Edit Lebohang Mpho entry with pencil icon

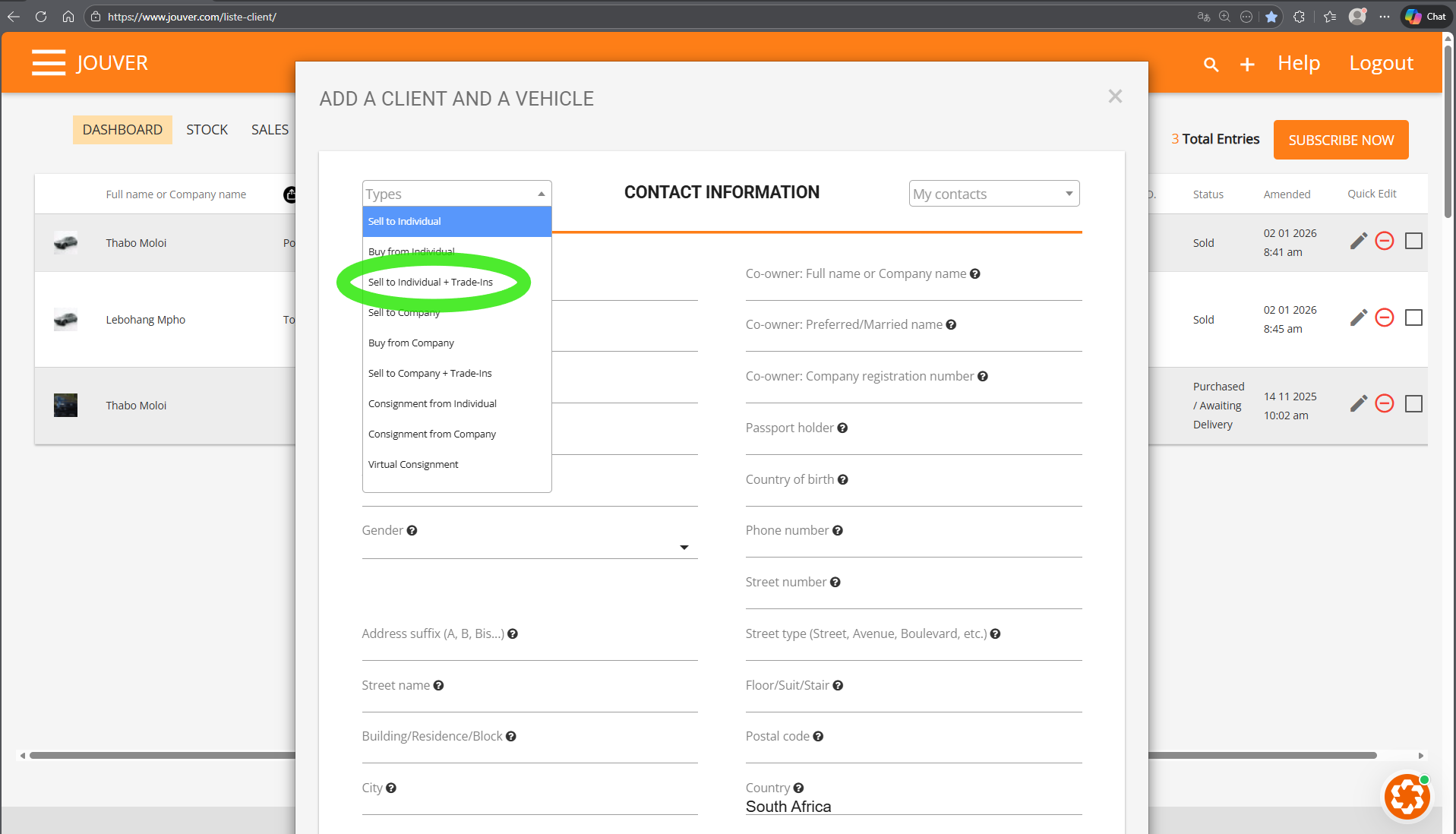[1358, 317]
